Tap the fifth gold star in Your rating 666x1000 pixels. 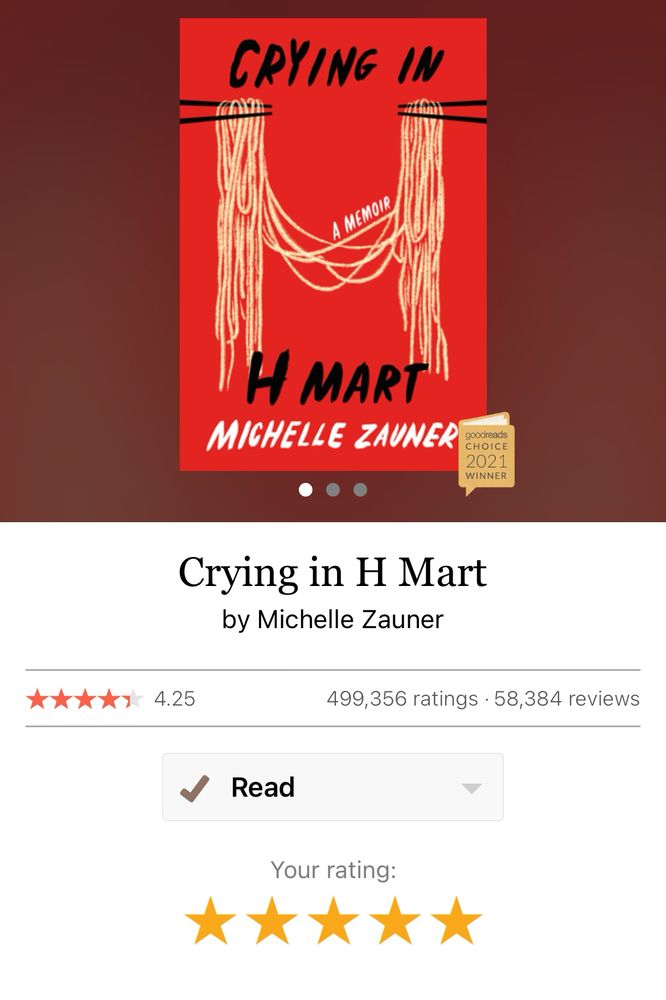click(x=456, y=920)
